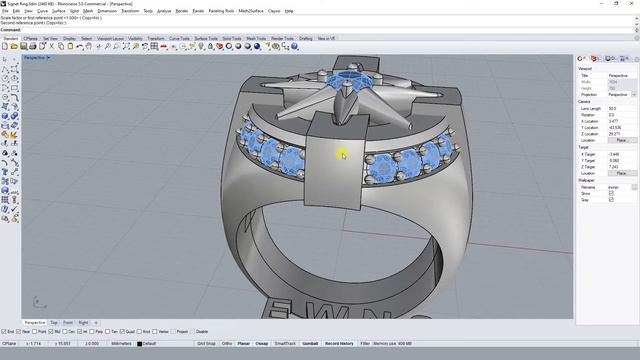
Task: Click the light bulb icon
Action: (201, 47)
